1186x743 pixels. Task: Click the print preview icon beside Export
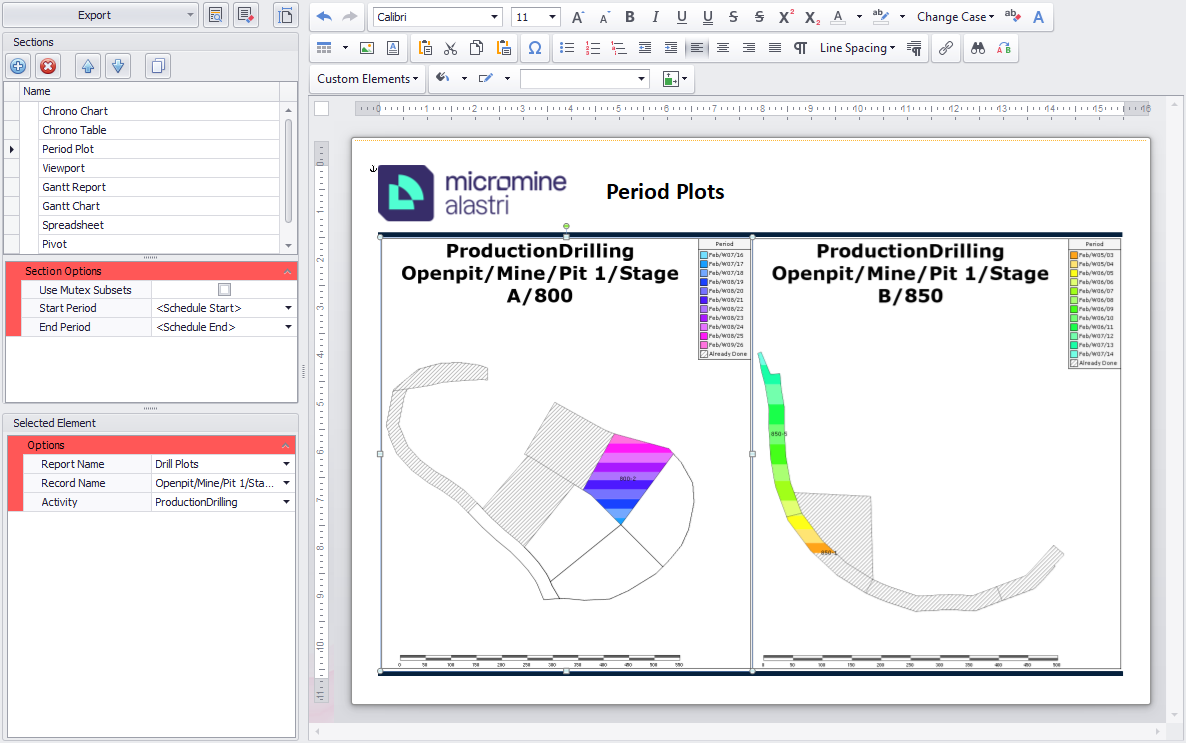click(215, 15)
